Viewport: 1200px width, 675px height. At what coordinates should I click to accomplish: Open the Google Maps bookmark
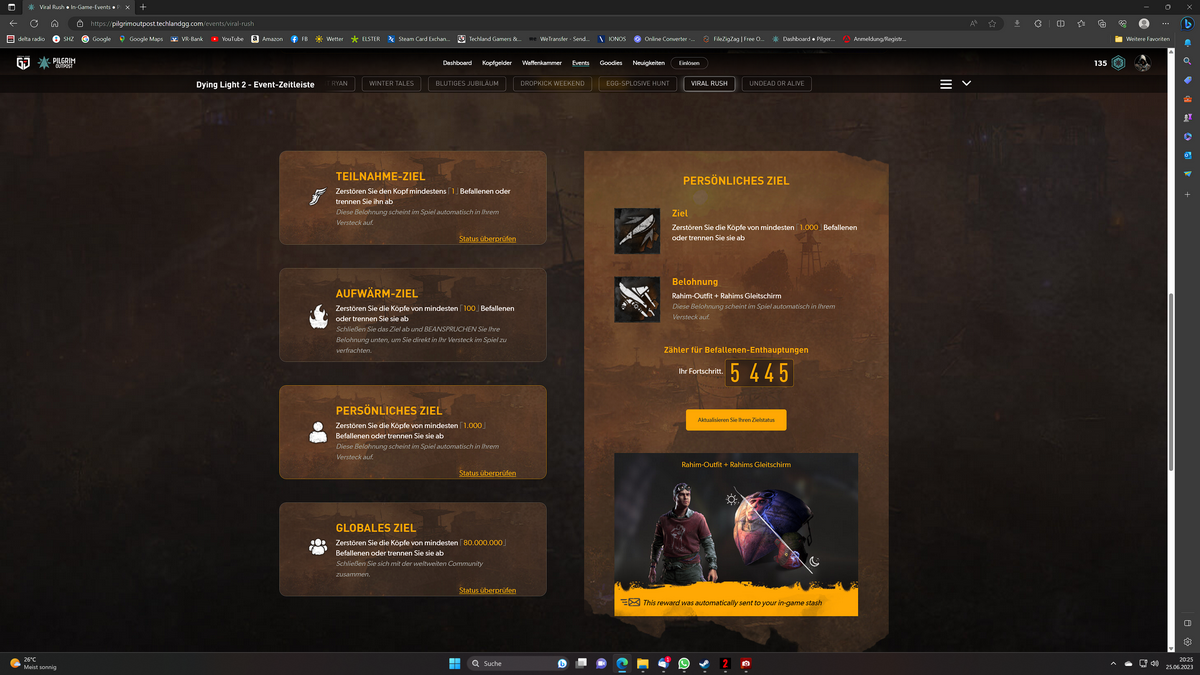pyautogui.click(x=140, y=39)
